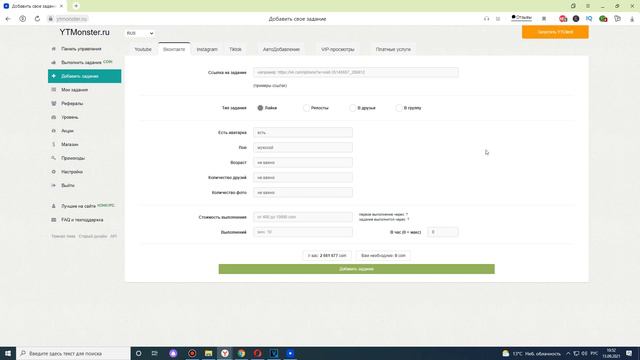Click the blue IQ extension icon
The width and height of the screenshot is (640, 360).
tap(589, 19)
